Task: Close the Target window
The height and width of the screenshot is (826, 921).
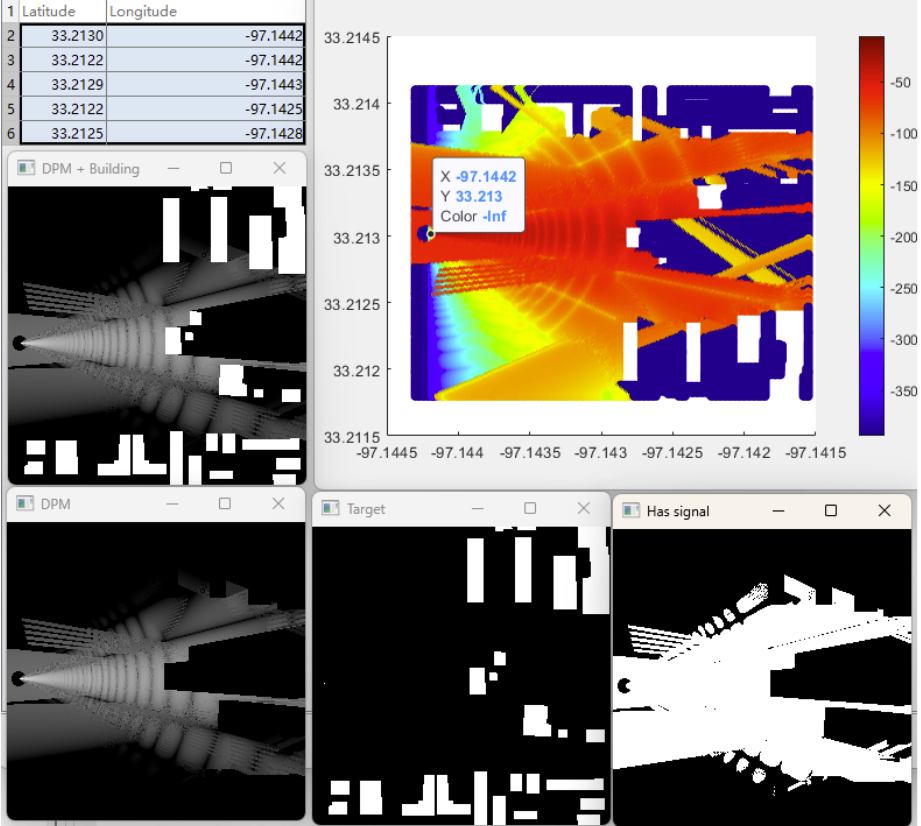Action: pyautogui.click(x=584, y=509)
